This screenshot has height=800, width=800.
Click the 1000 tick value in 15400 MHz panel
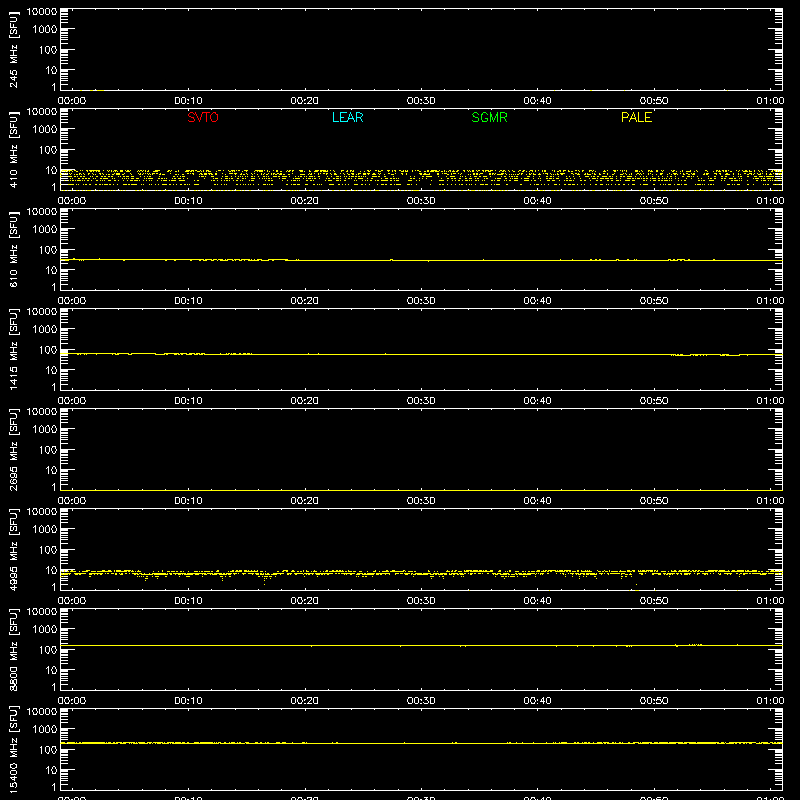pyautogui.click(x=45, y=730)
